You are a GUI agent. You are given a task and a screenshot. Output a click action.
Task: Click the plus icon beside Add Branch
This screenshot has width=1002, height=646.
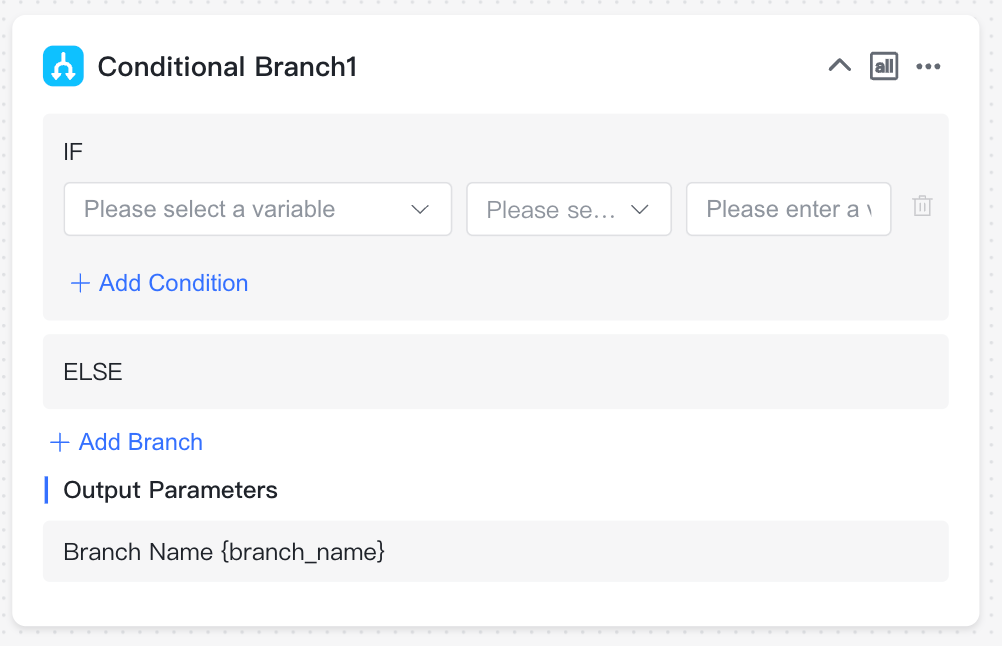point(59,442)
